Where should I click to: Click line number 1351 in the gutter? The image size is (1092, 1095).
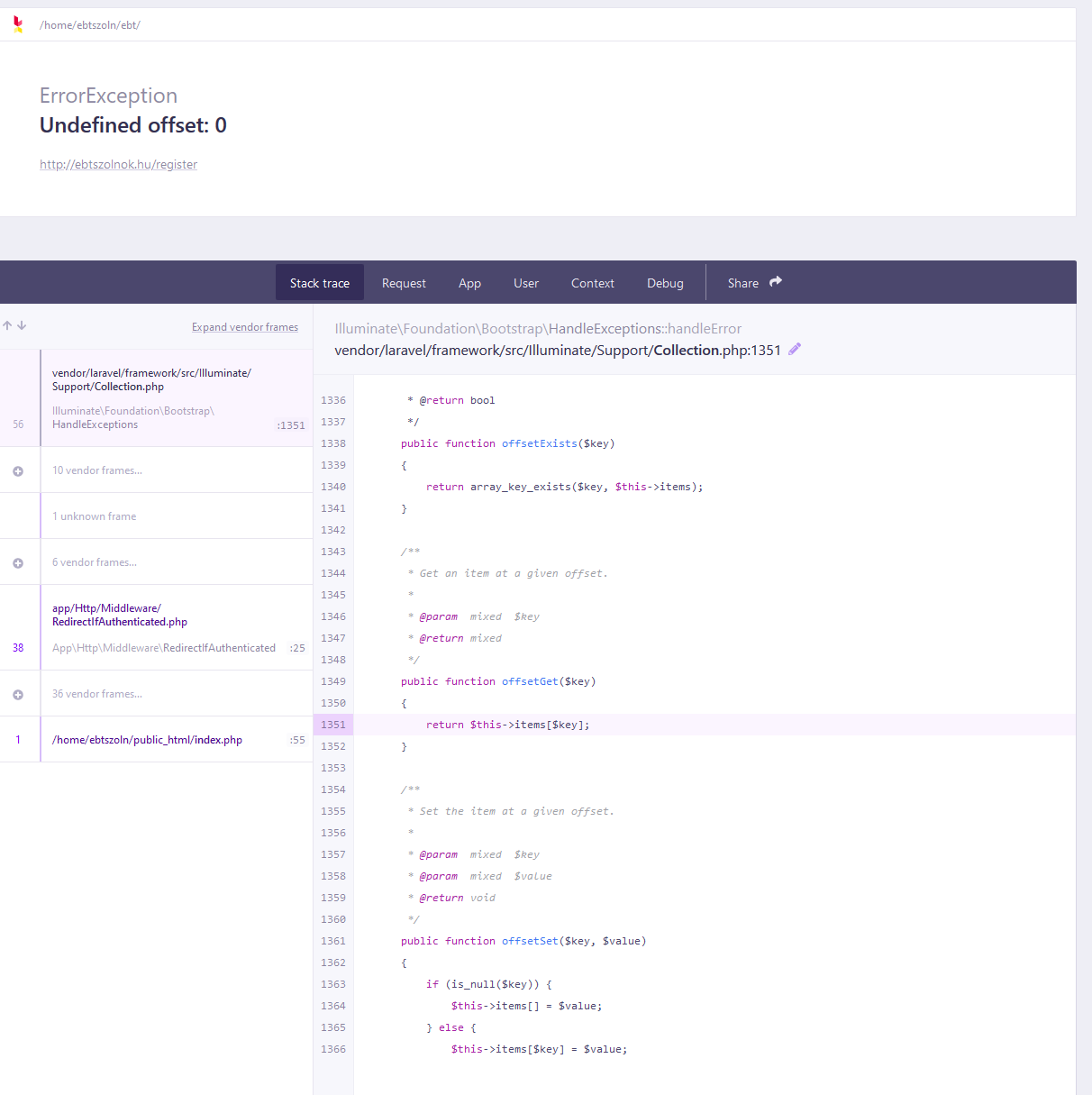coord(333,725)
